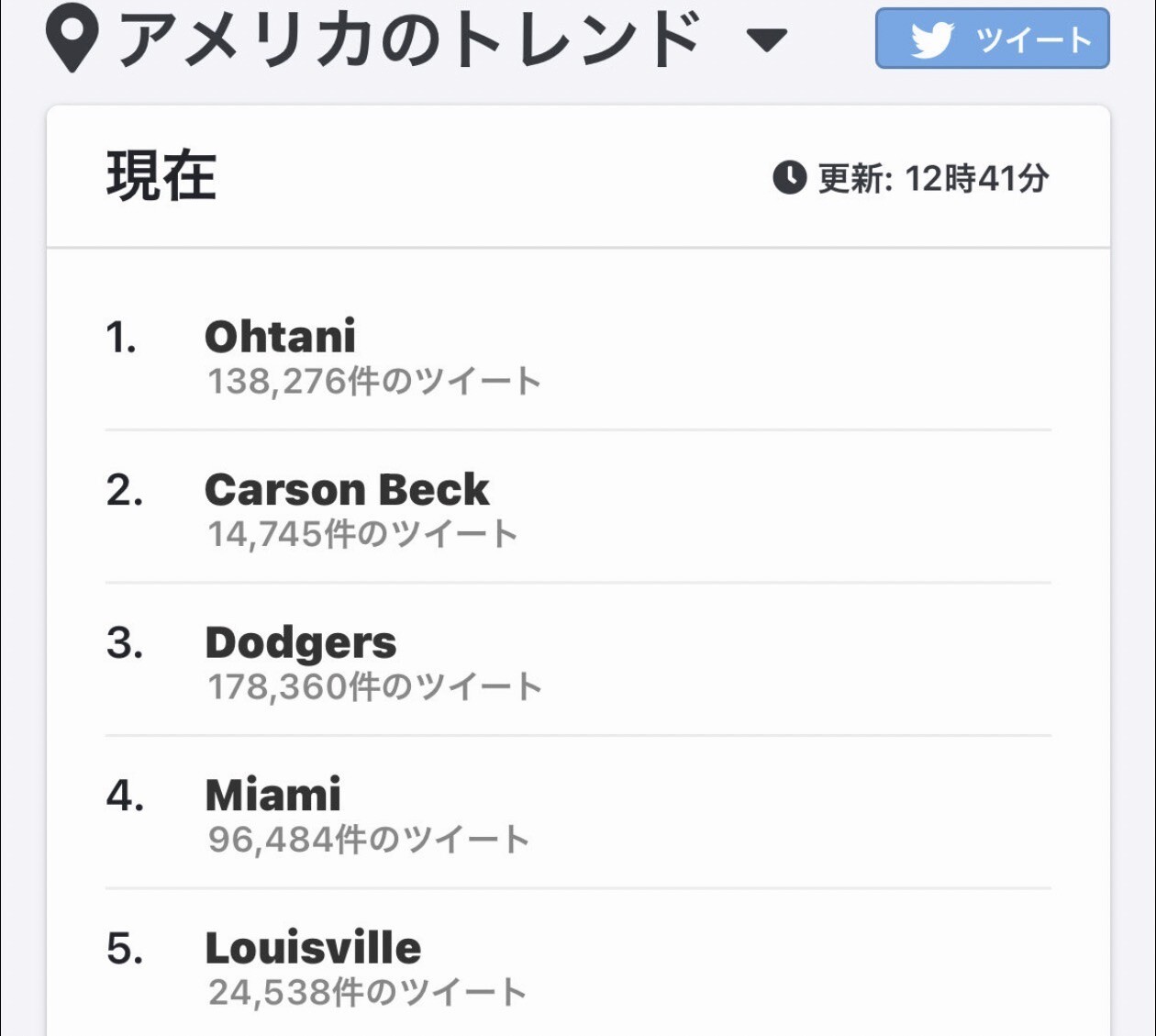Click the 178,360件のツイート count
This screenshot has height=1036, width=1156.
(x=374, y=686)
